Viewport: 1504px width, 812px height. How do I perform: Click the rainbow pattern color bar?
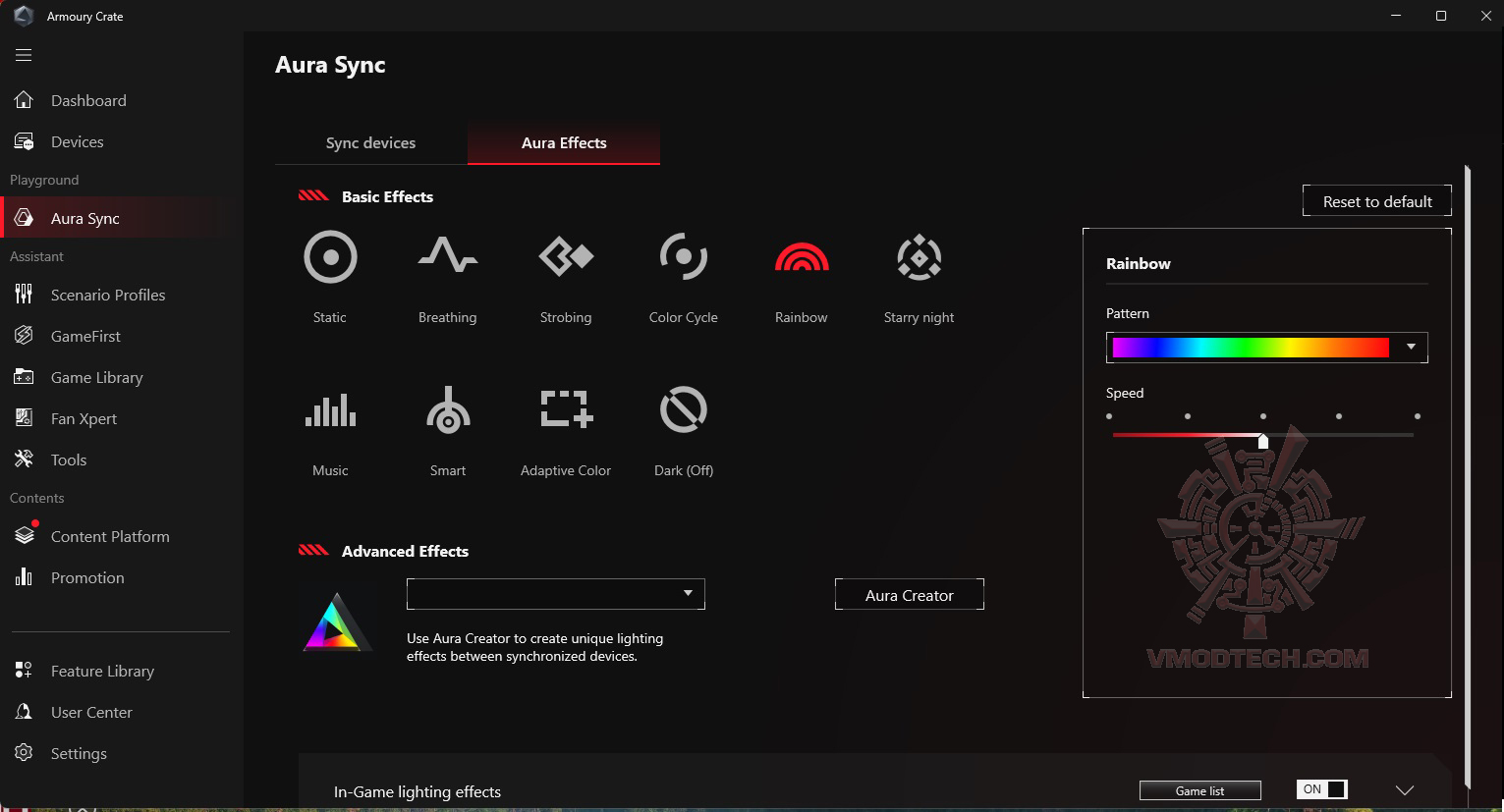pyautogui.click(x=1251, y=347)
